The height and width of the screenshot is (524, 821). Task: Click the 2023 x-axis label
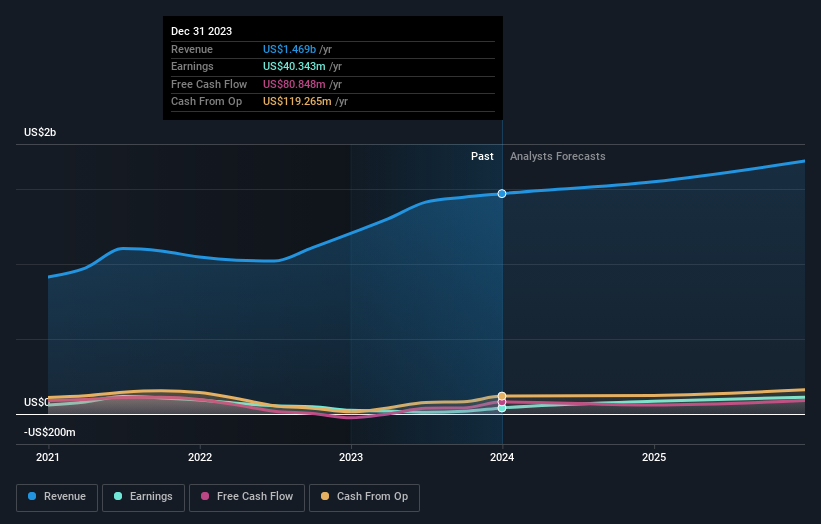click(x=351, y=458)
